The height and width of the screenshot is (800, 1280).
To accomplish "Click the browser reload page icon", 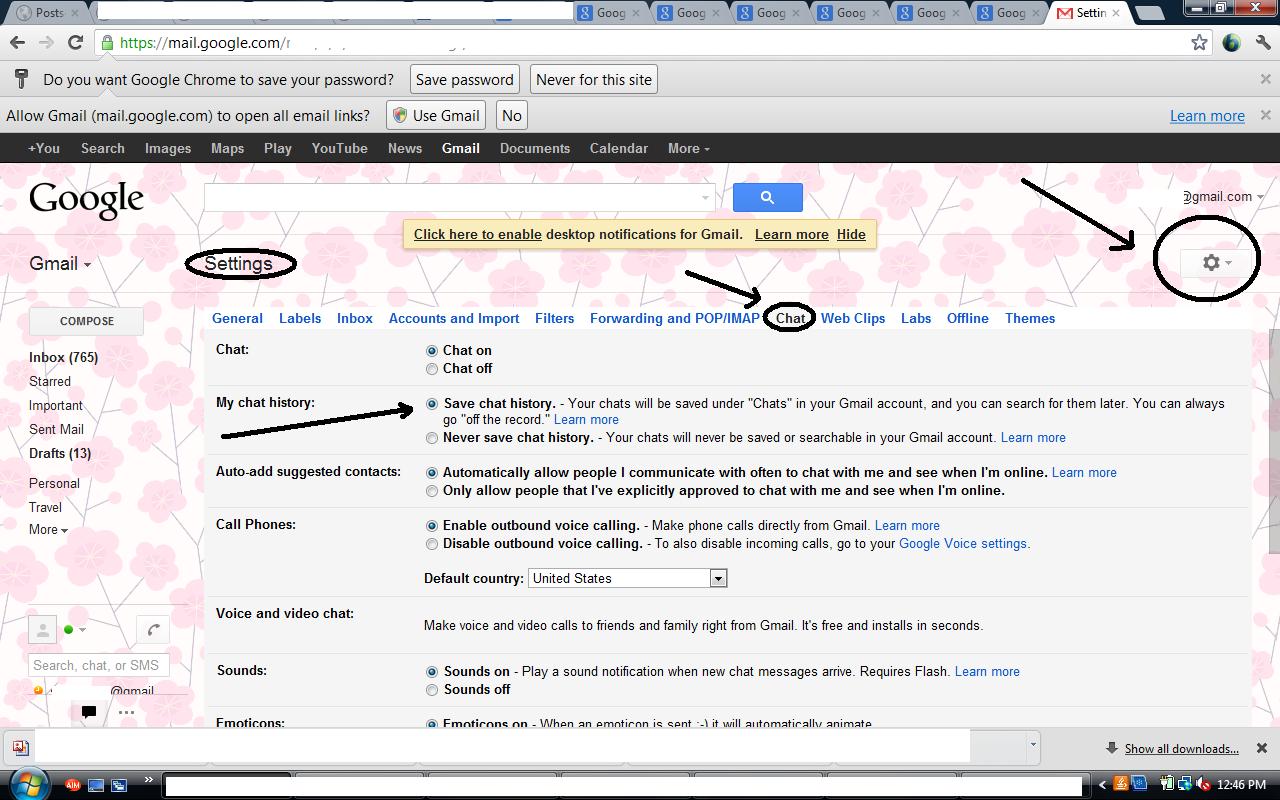I will (x=75, y=42).
